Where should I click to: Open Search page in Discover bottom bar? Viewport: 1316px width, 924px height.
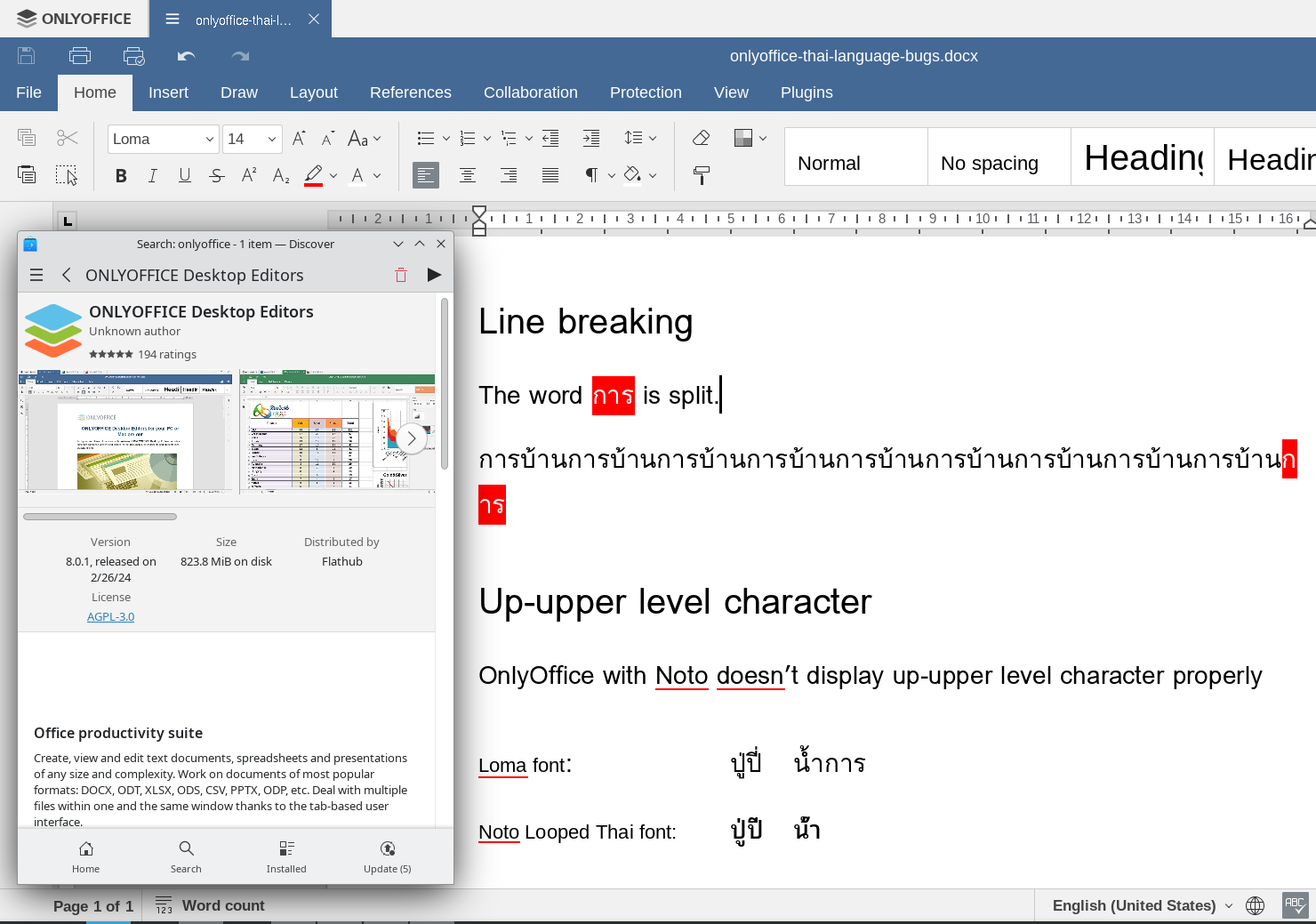[x=186, y=857]
